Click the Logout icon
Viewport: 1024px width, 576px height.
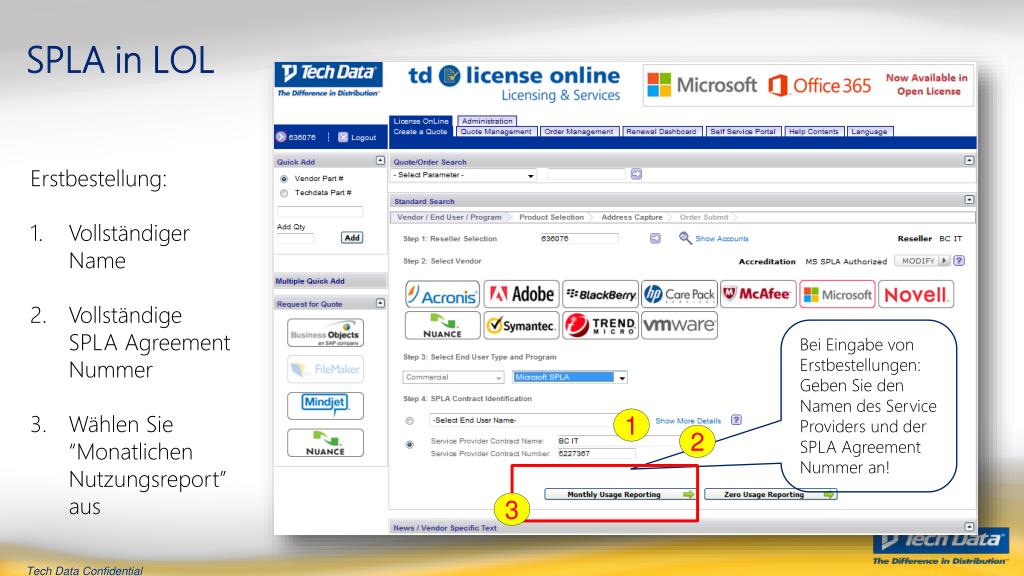pos(343,137)
